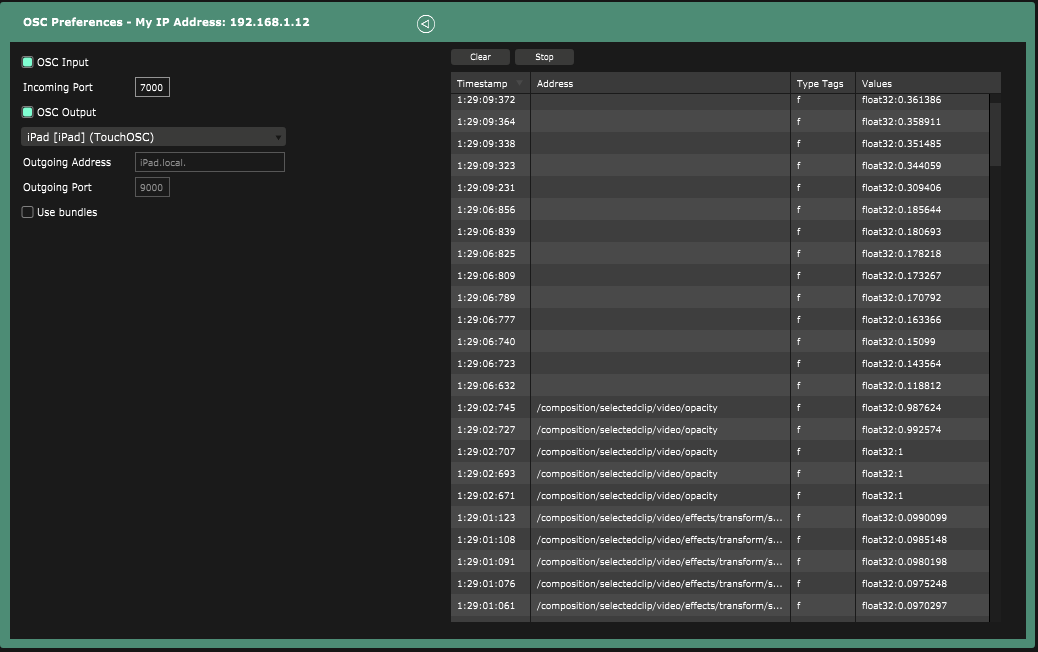This screenshot has width=1038, height=652.
Task: Toggle the OSC Output checkbox
Action: pyautogui.click(x=28, y=112)
